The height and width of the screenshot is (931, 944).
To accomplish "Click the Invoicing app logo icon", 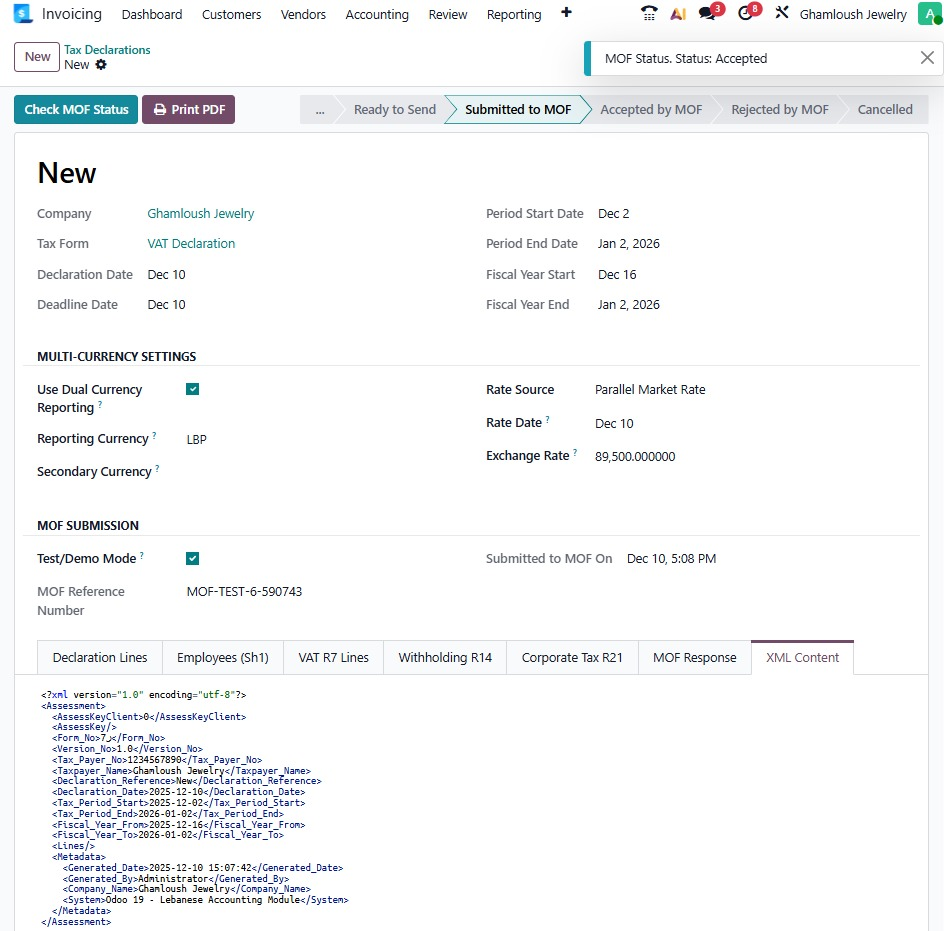I will tap(24, 14).
